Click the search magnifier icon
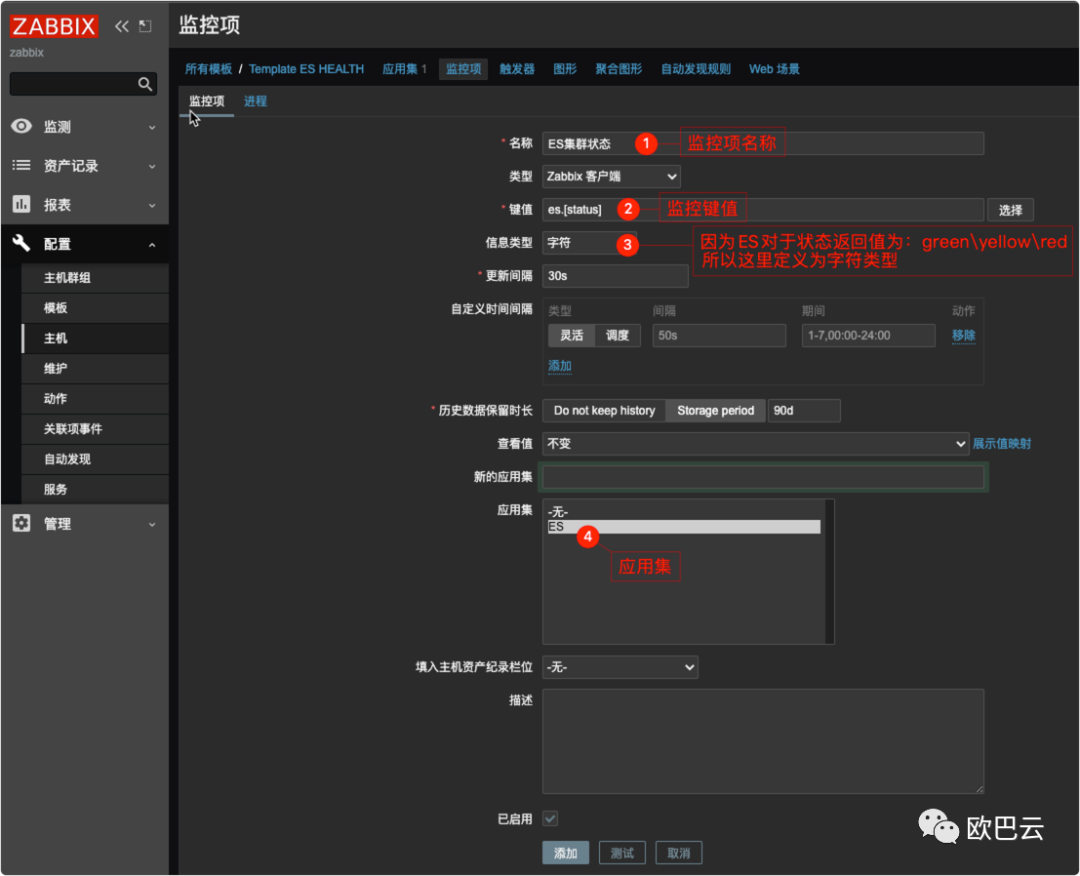 [x=145, y=84]
